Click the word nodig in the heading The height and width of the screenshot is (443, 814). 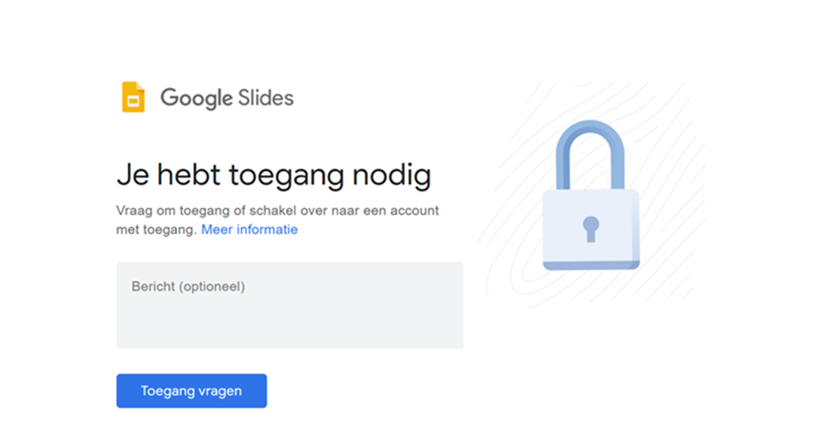click(x=392, y=175)
